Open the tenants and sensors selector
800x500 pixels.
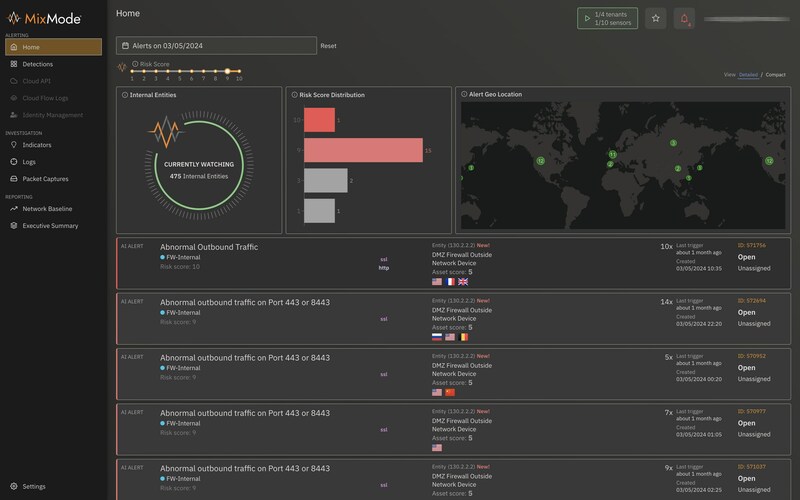(607, 18)
